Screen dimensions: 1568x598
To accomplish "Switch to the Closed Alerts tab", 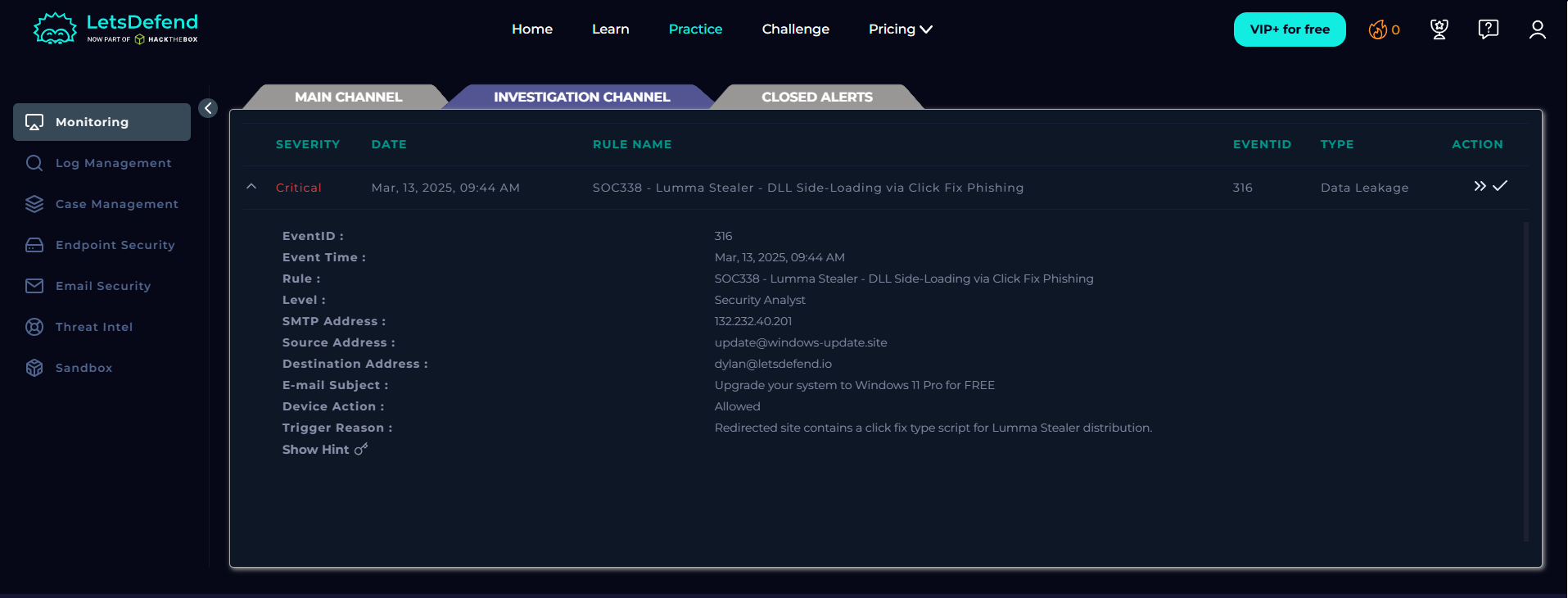I will click(817, 97).
